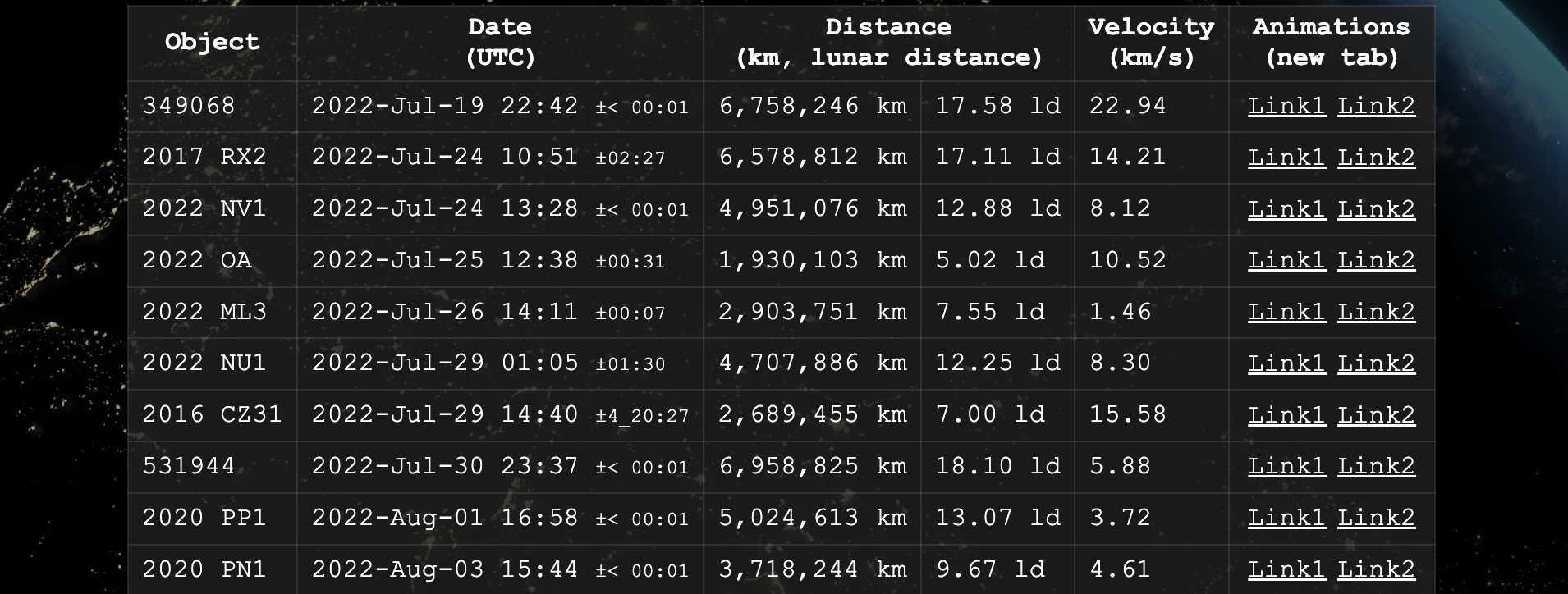Click lunar distance 12.88 ld
Viewport: 1568px width, 594px height.
point(998,208)
